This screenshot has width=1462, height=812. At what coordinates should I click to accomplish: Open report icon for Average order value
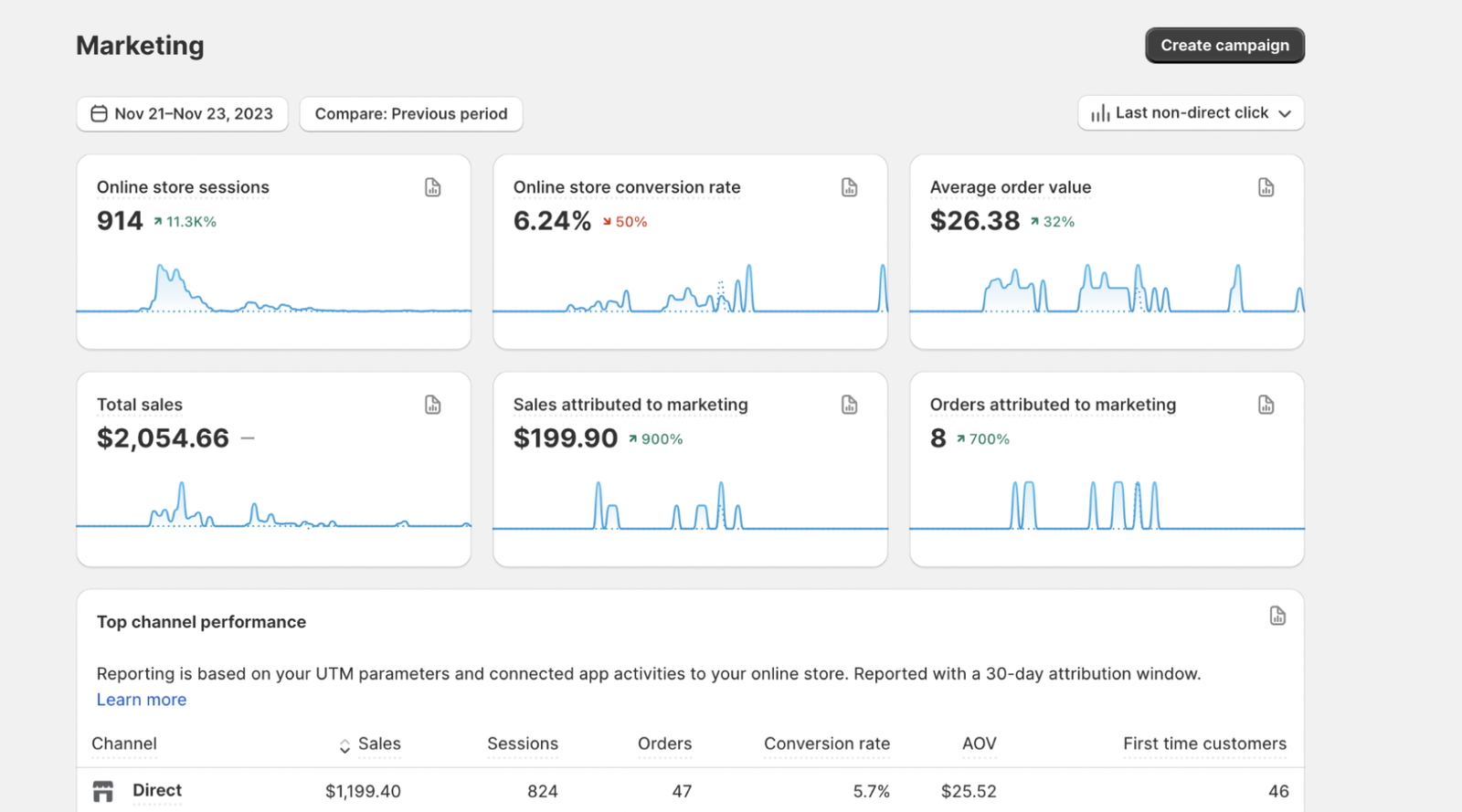tap(1266, 187)
